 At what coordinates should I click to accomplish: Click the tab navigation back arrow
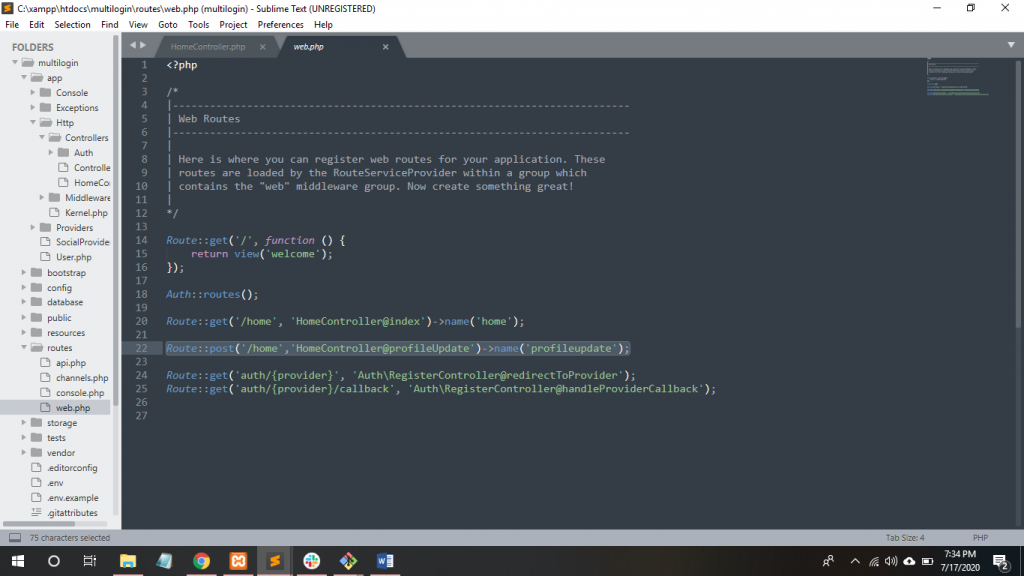point(132,45)
